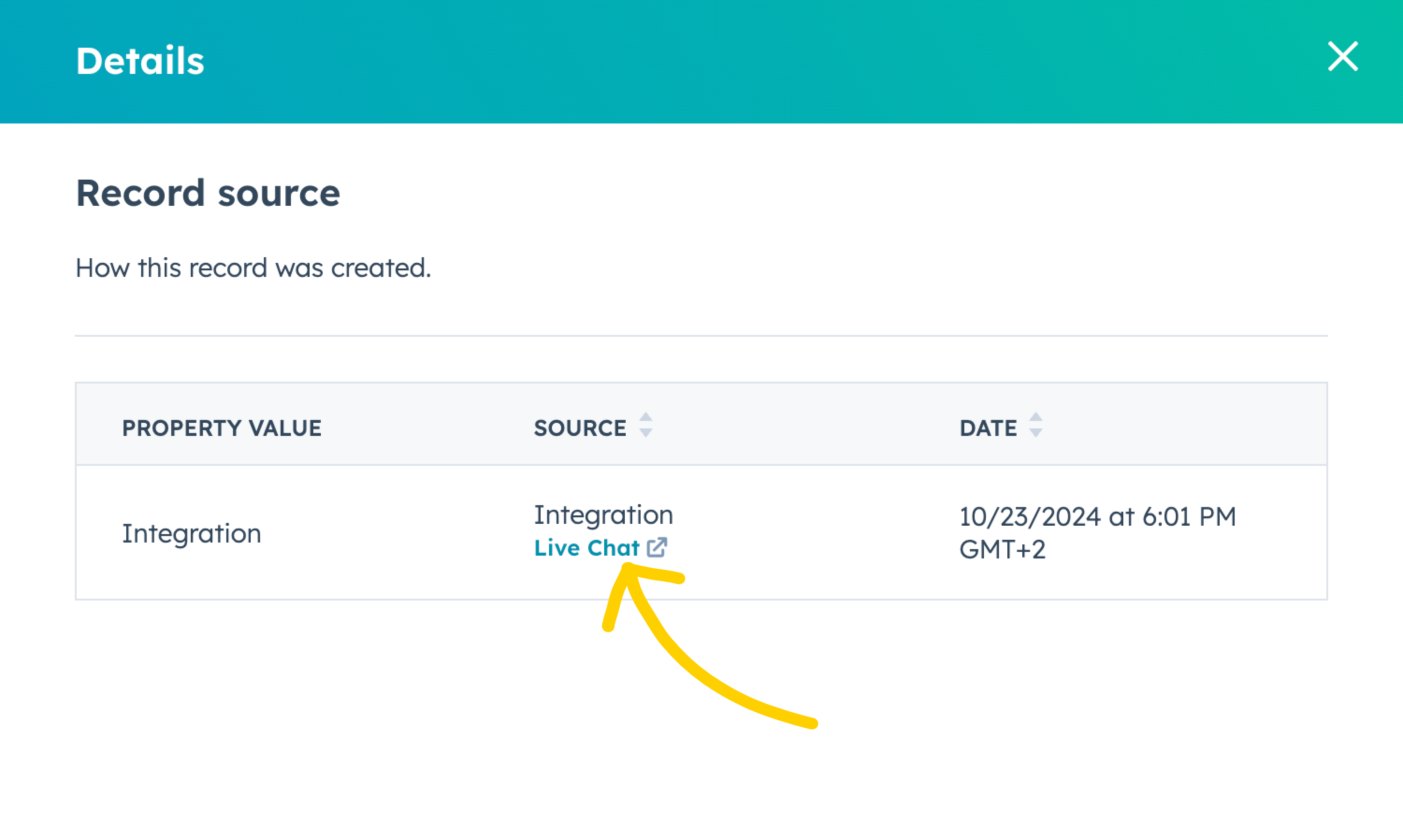Click the PROPERTY VALUE column header
1403x840 pixels.
click(222, 428)
